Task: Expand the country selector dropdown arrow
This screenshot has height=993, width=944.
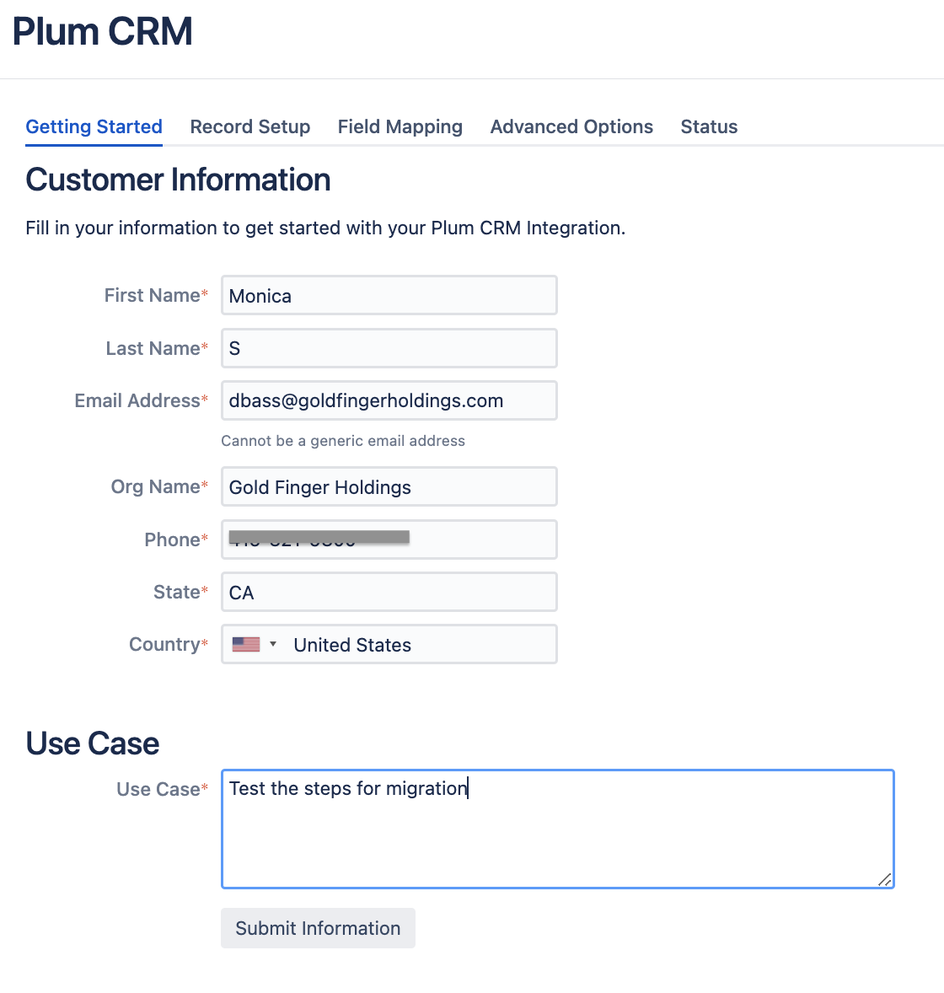Action: point(273,645)
